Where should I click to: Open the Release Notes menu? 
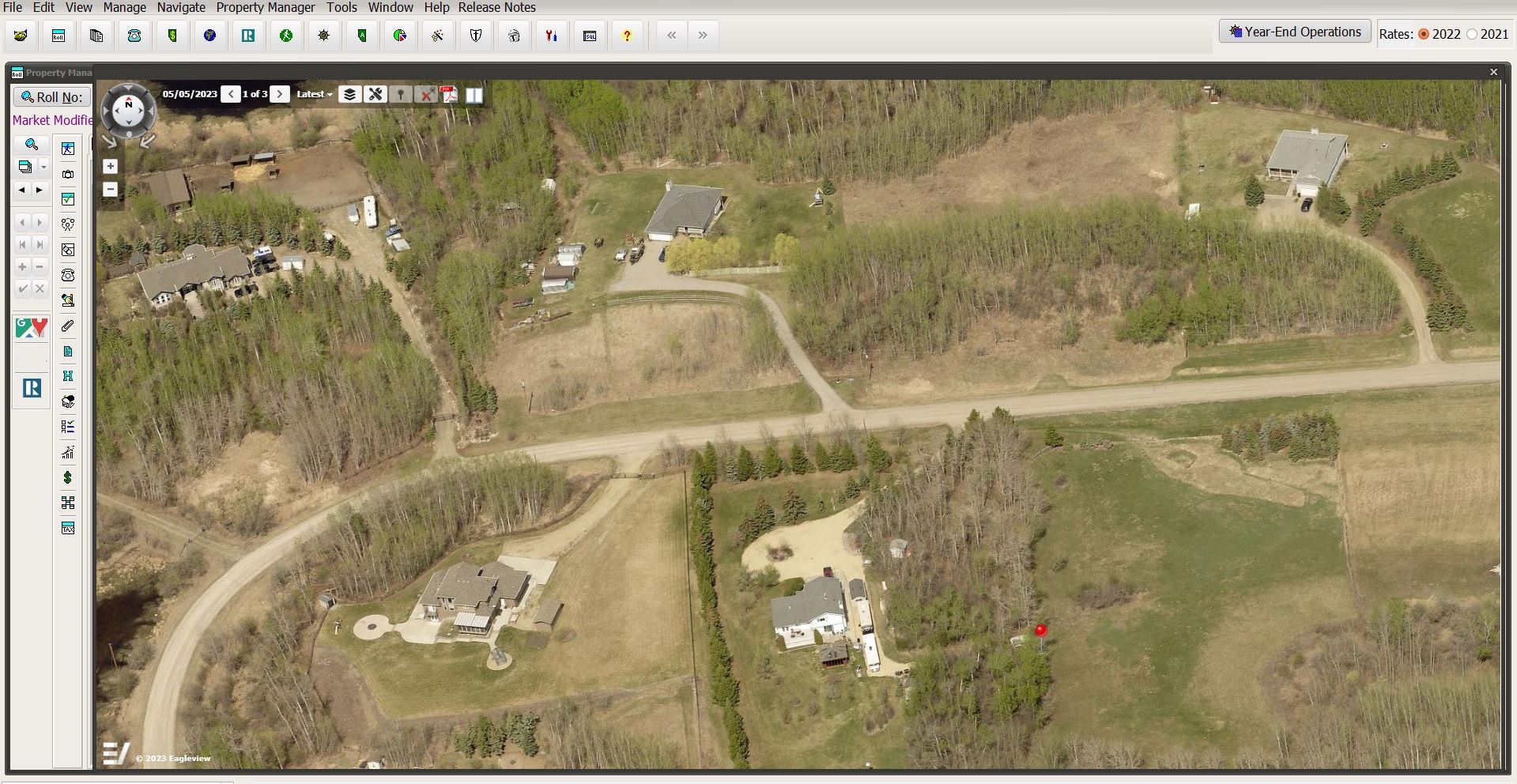(x=496, y=7)
